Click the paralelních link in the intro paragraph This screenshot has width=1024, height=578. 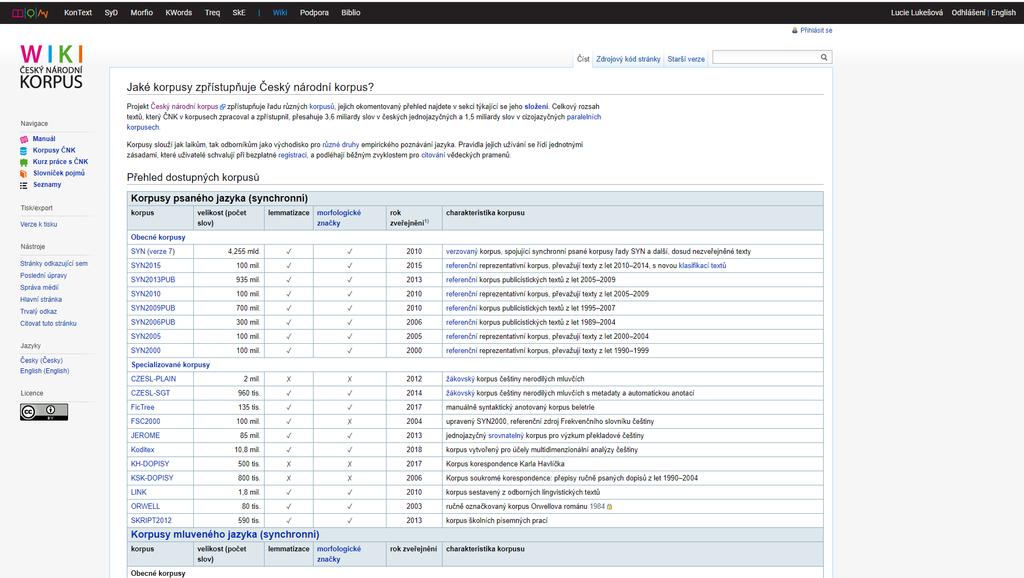pyautogui.click(x=584, y=117)
